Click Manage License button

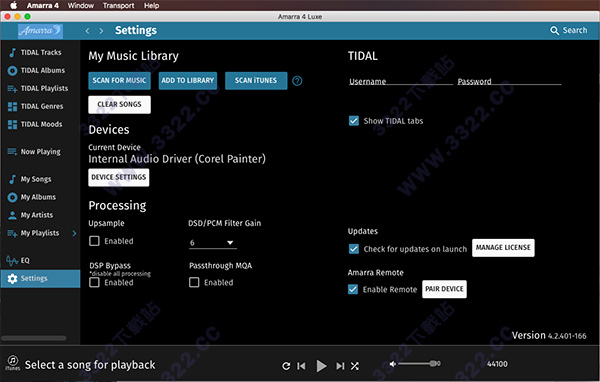click(x=503, y=248)
